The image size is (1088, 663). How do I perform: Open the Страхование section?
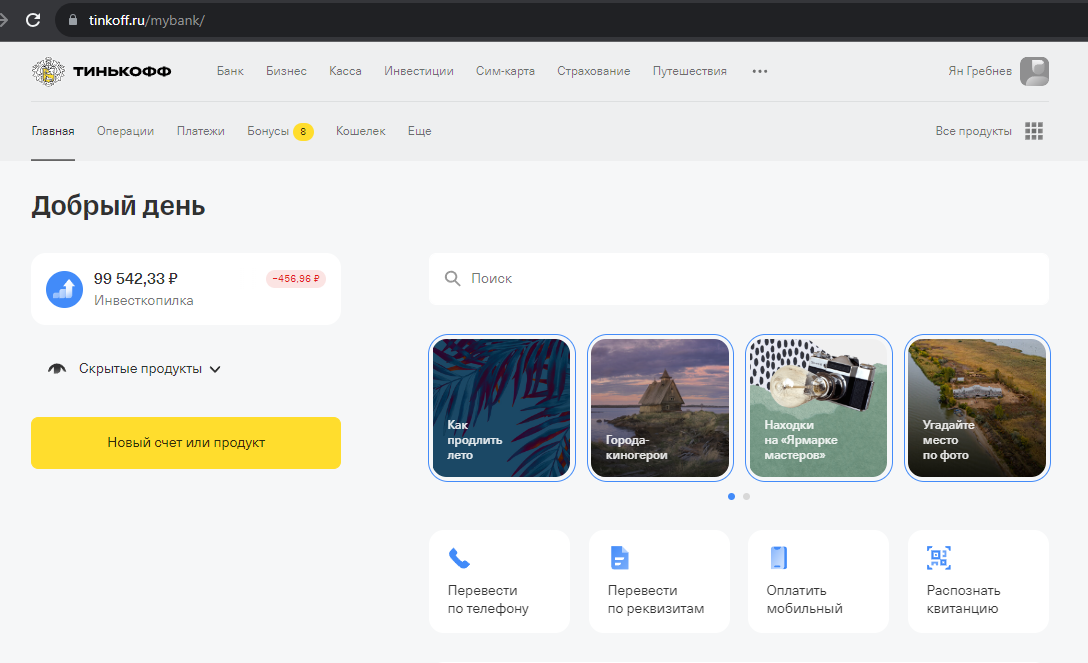coord(594,71)
